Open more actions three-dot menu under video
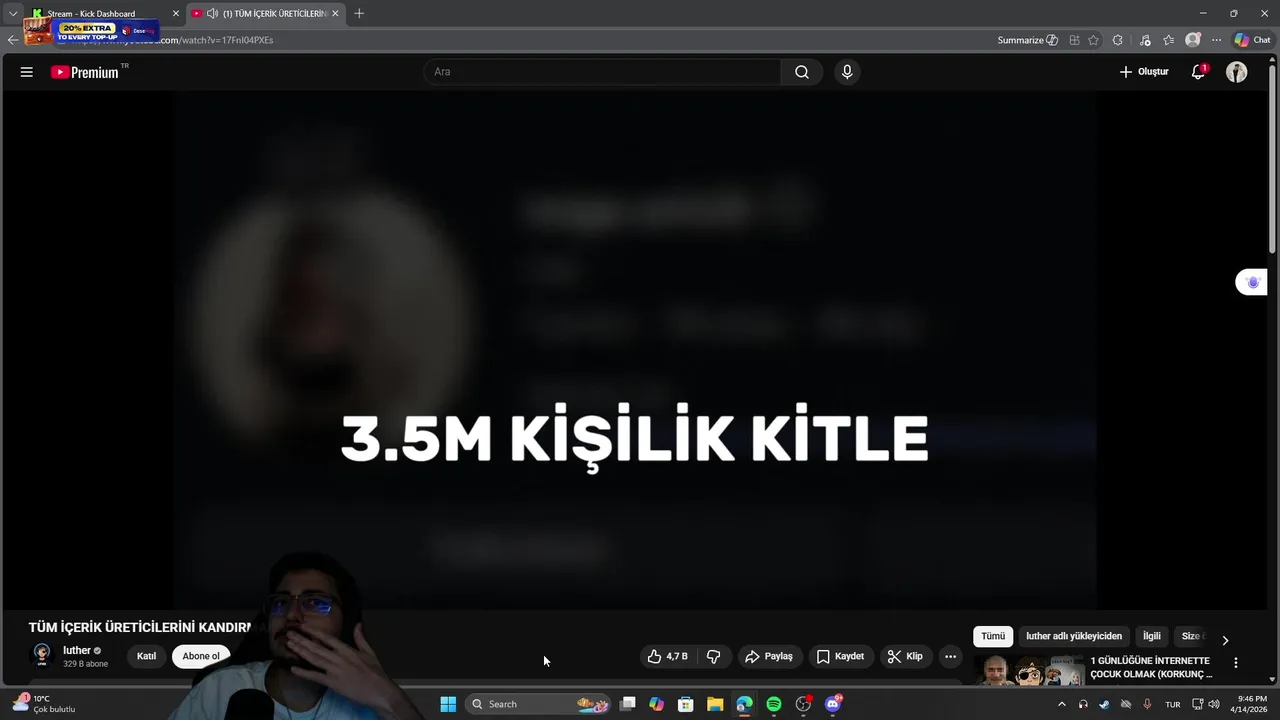 (x=950, y=656)
